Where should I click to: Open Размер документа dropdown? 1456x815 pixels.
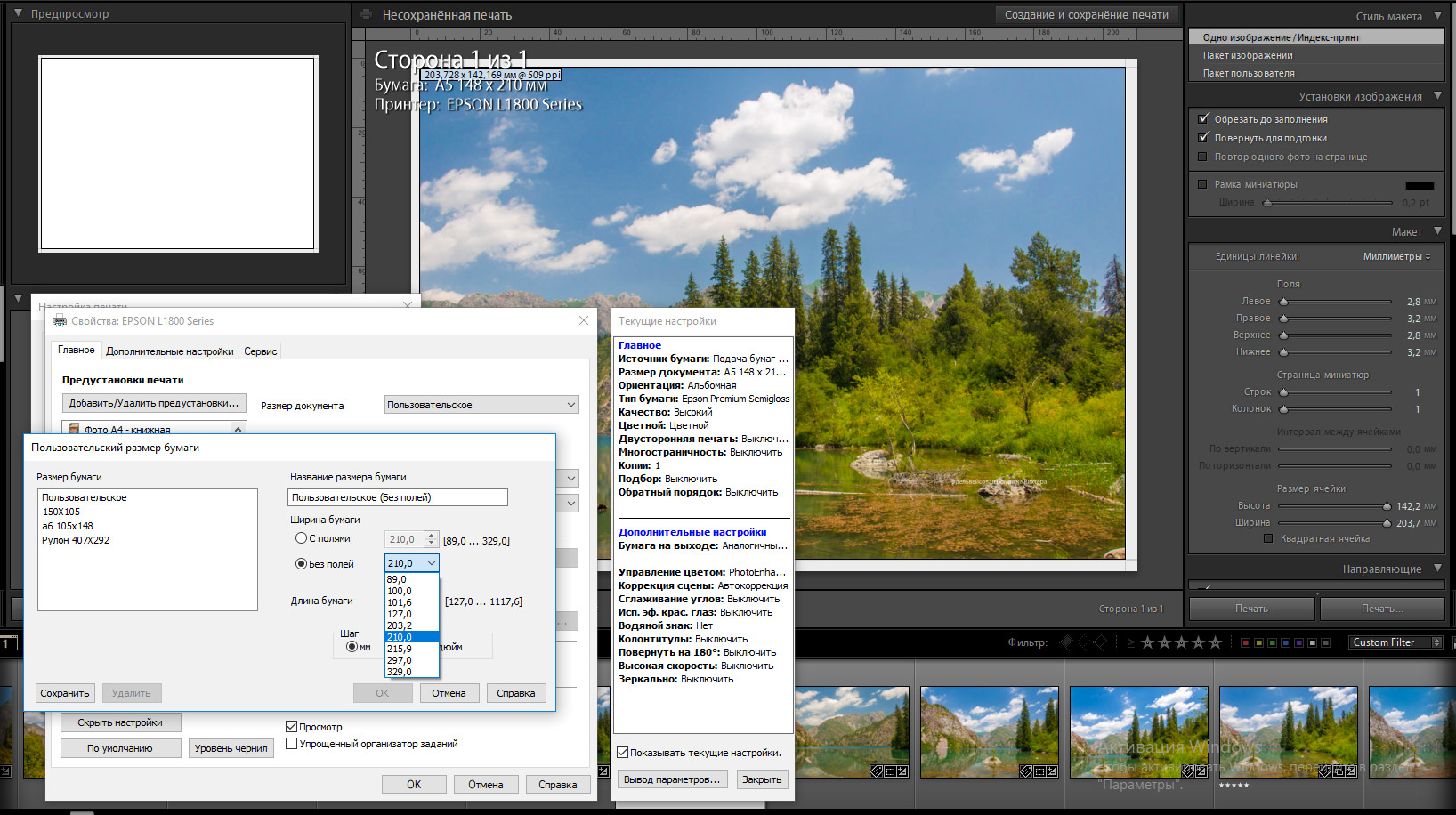[481, 405]
